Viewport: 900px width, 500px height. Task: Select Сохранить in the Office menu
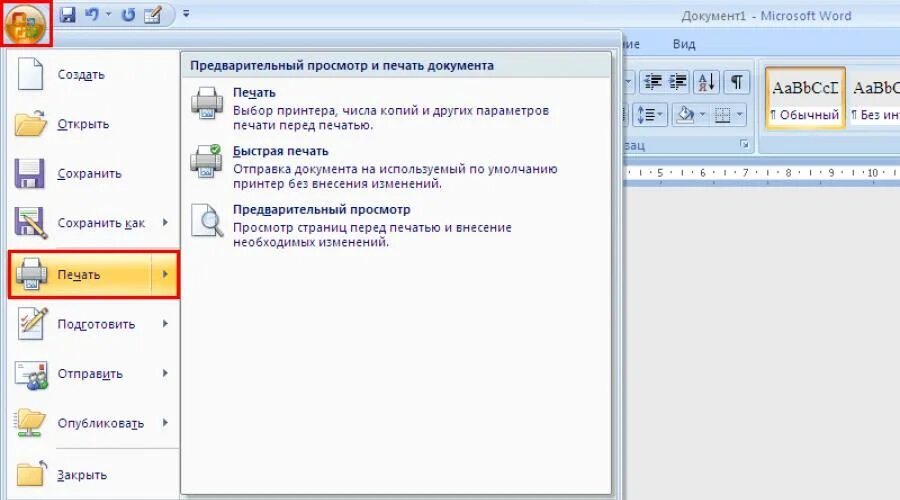click(94, 173)
